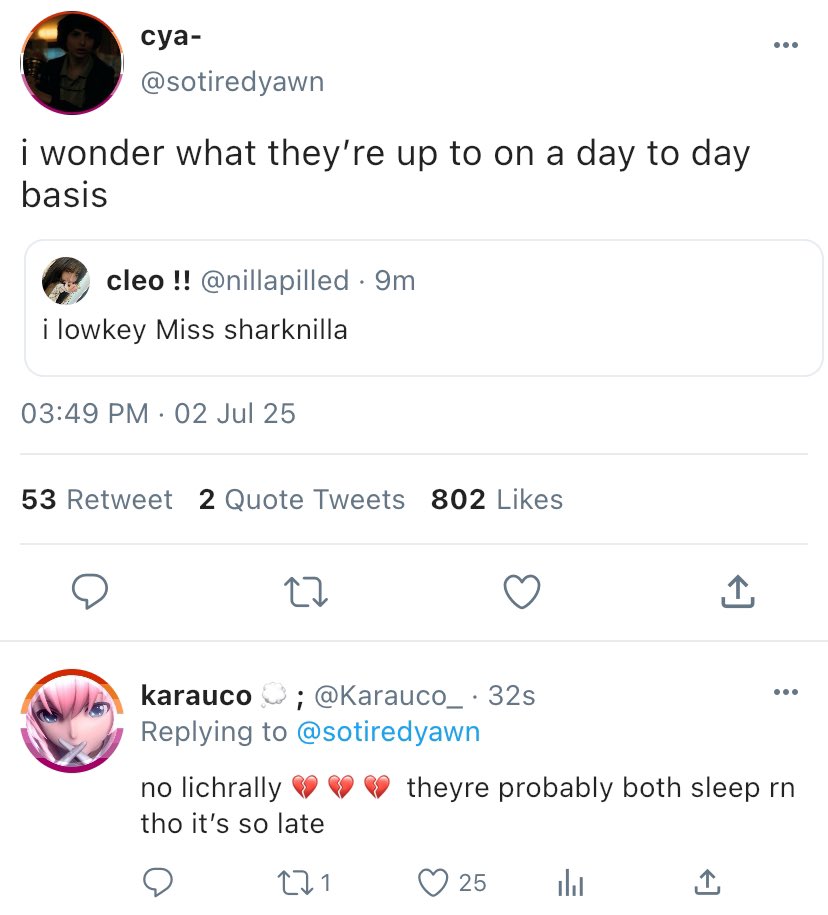View the 53 Retweets list
Viewport: 828px width, 915px height.
pyautogui.click(x=97, y=499)
